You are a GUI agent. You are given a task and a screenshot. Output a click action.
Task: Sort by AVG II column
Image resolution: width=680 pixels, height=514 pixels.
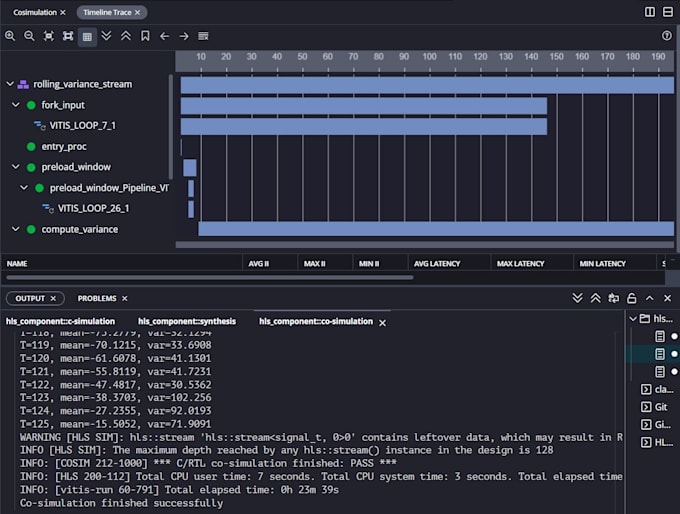click(258, 263)
